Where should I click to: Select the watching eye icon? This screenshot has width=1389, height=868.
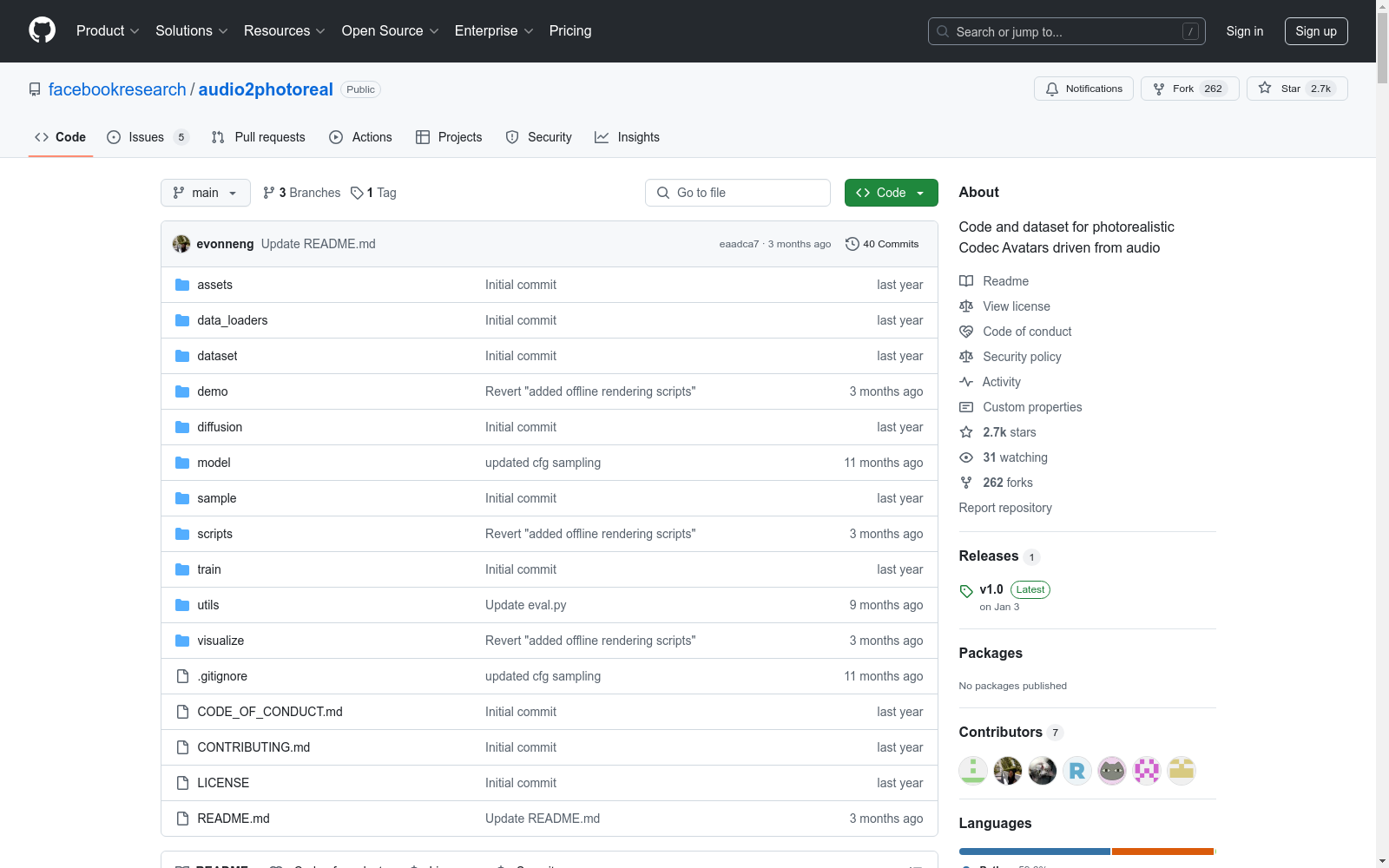pos(966,457)
